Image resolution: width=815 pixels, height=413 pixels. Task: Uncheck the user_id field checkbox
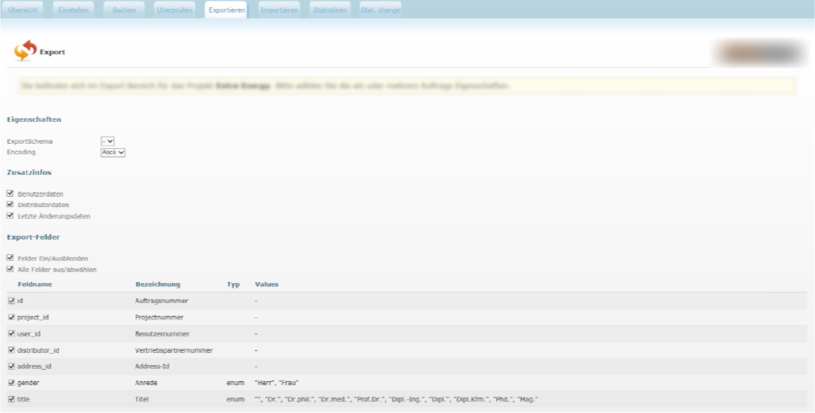pos(11,333)
